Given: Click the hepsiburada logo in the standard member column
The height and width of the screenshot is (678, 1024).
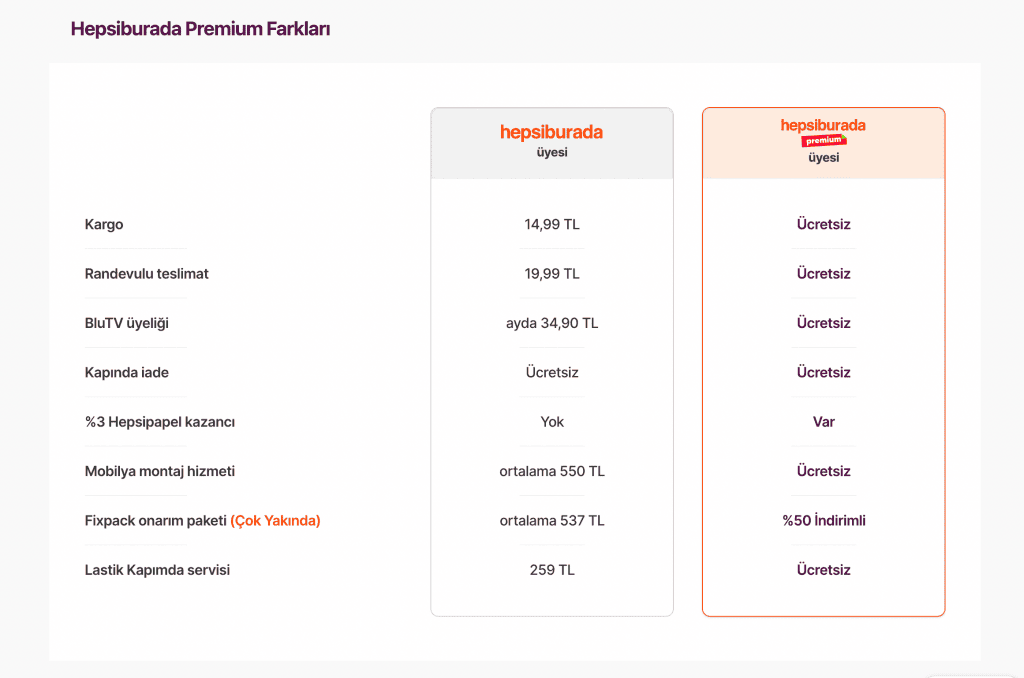Looking at the screenshot, I should (x=551, y=132).
